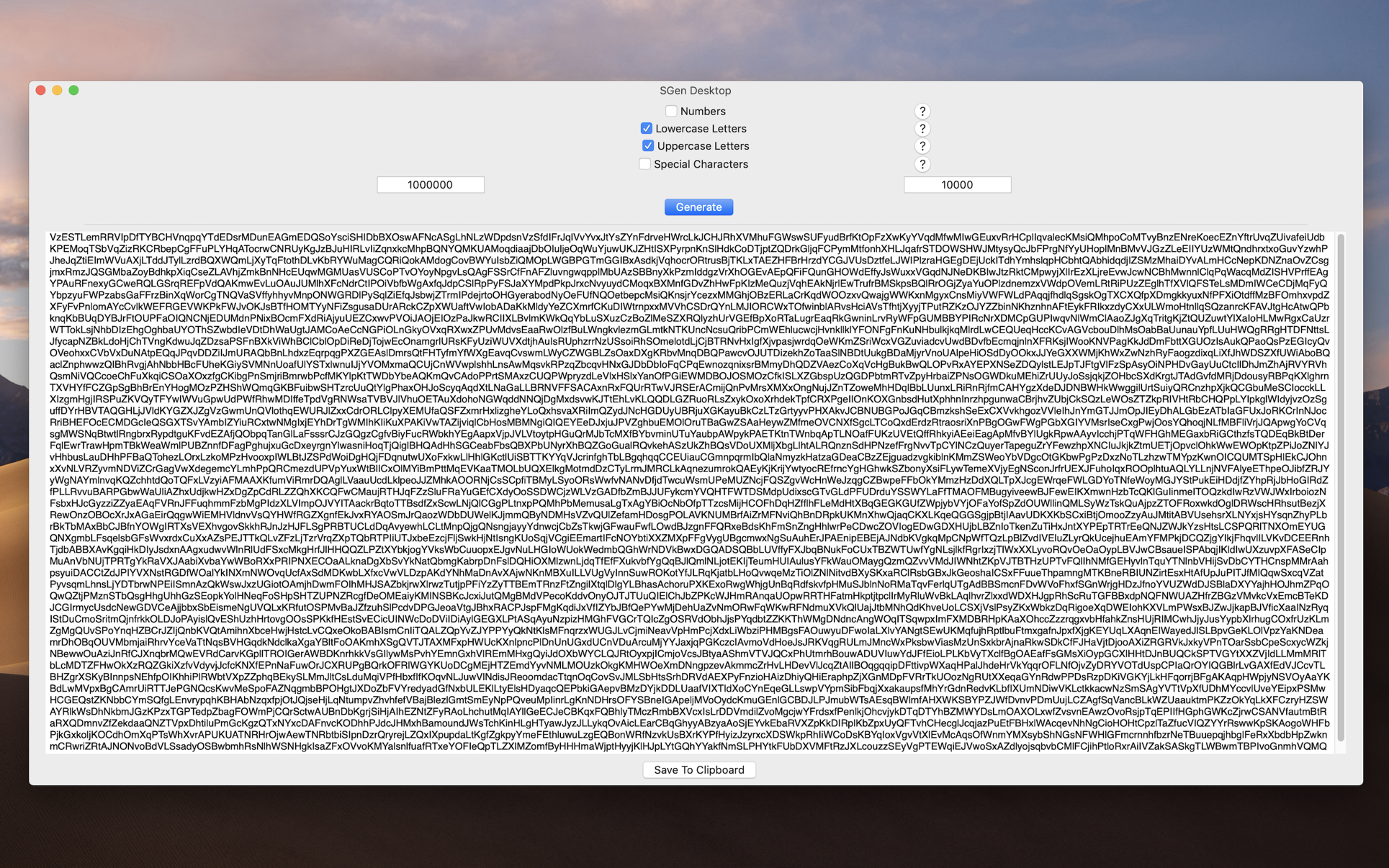Uncheck the Lowercase Letters checkbox
This screenshot has height=868, width=1389.
pos(646,128)
